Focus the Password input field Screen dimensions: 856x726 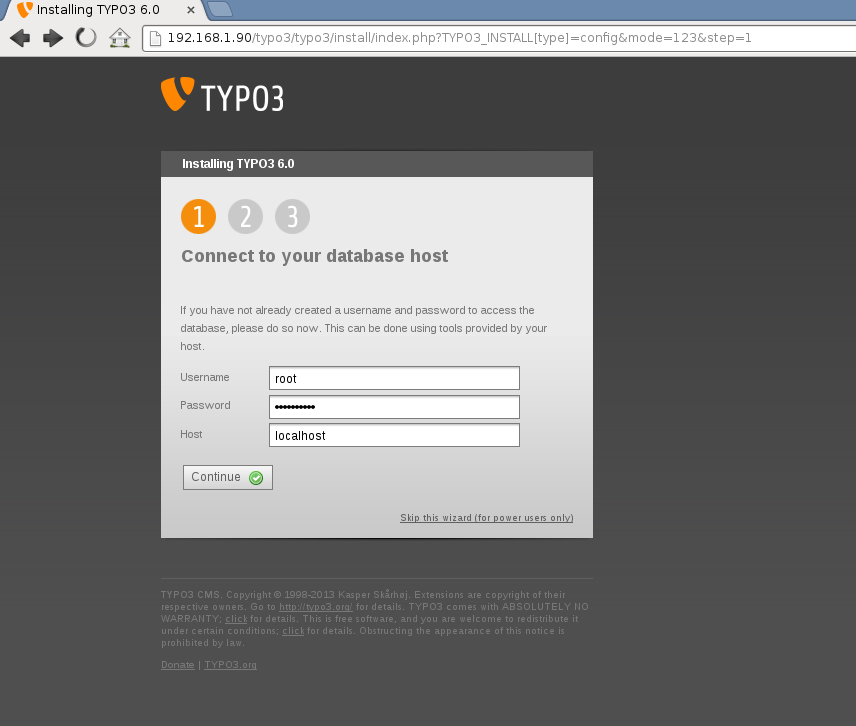click(394, 407)
